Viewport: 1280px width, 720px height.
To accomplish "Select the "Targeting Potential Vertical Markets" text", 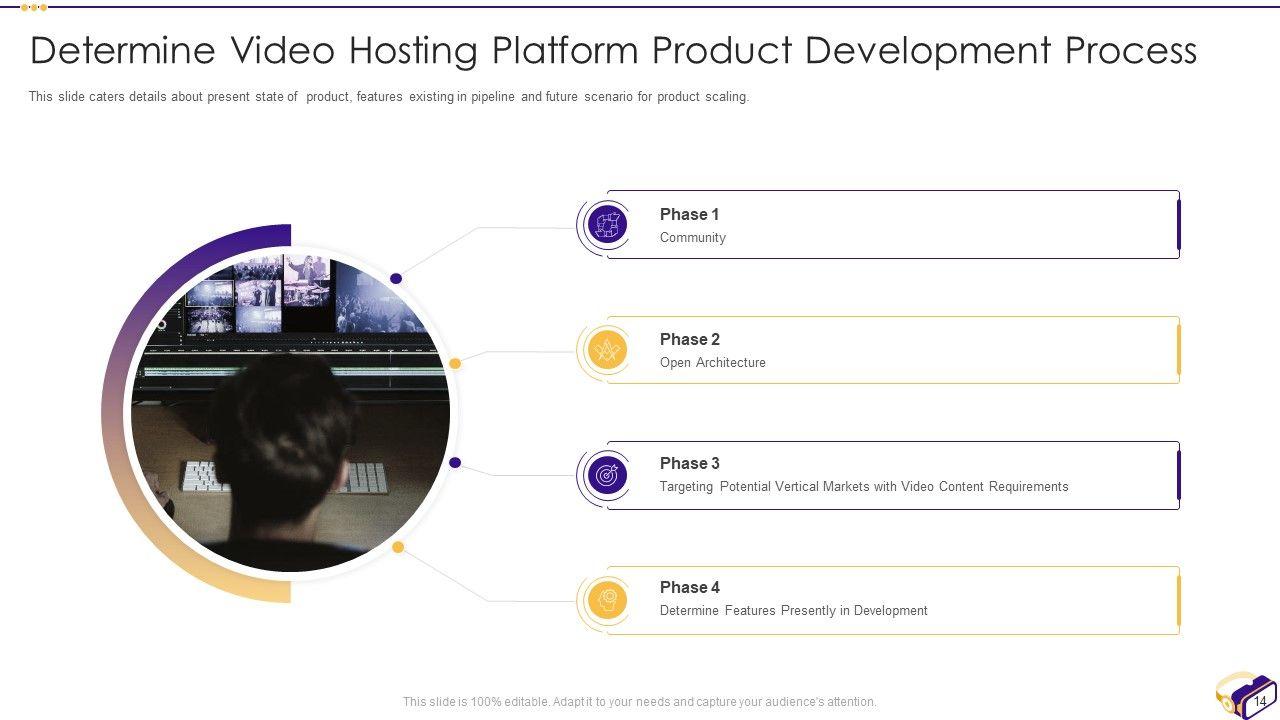I will coord(863,487).
